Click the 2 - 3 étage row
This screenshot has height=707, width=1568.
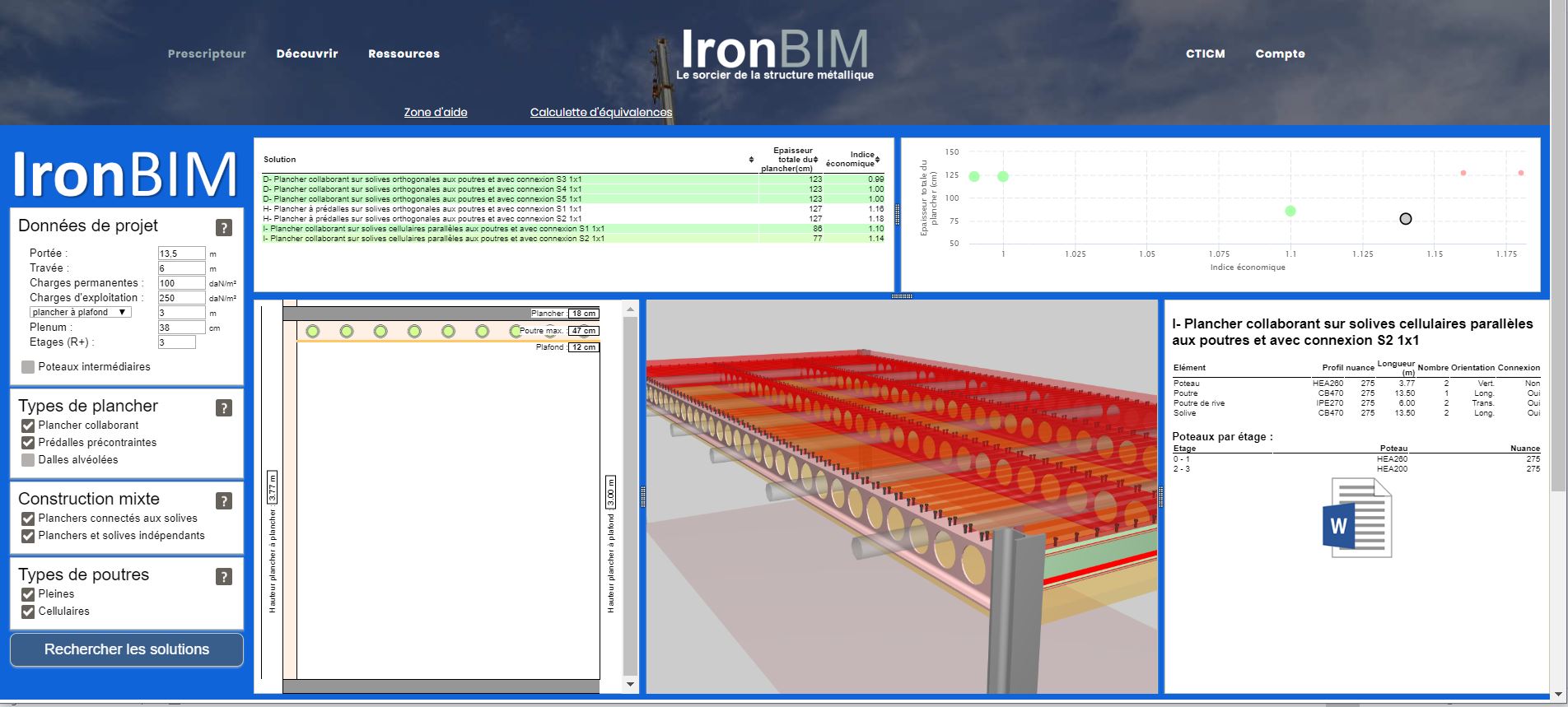(x=1356, y=469)
